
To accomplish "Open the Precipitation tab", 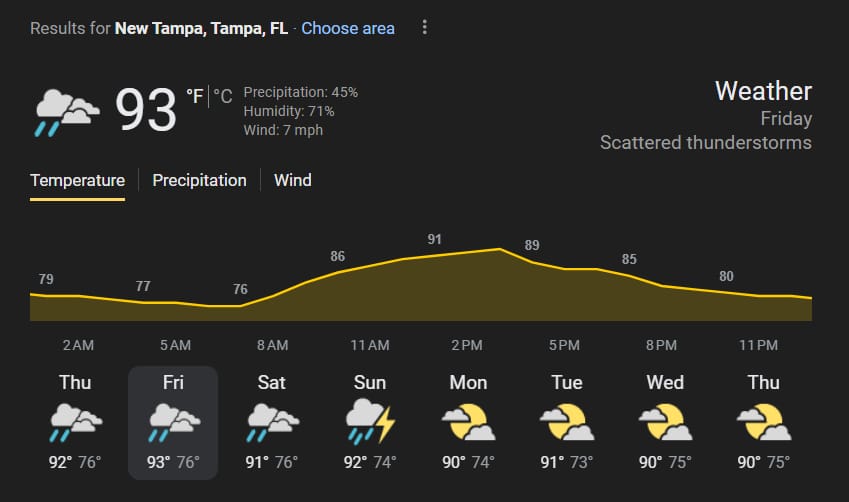I will [199, 180].
